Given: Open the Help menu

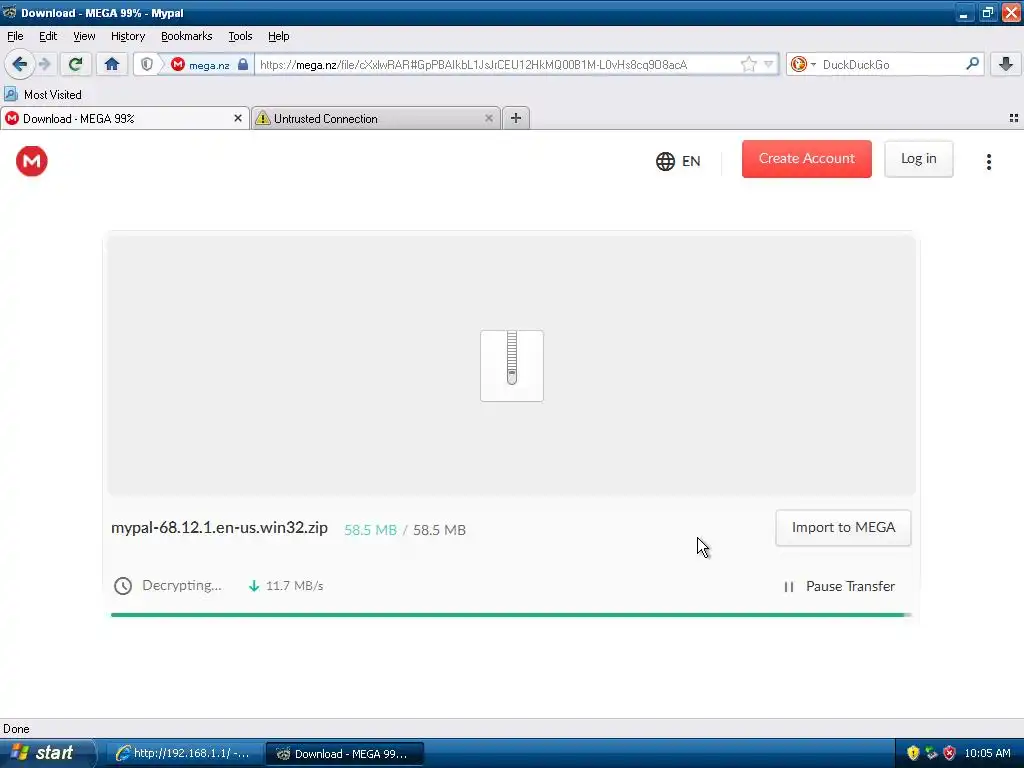Looking at the screenshot, I should coord(278,37).
